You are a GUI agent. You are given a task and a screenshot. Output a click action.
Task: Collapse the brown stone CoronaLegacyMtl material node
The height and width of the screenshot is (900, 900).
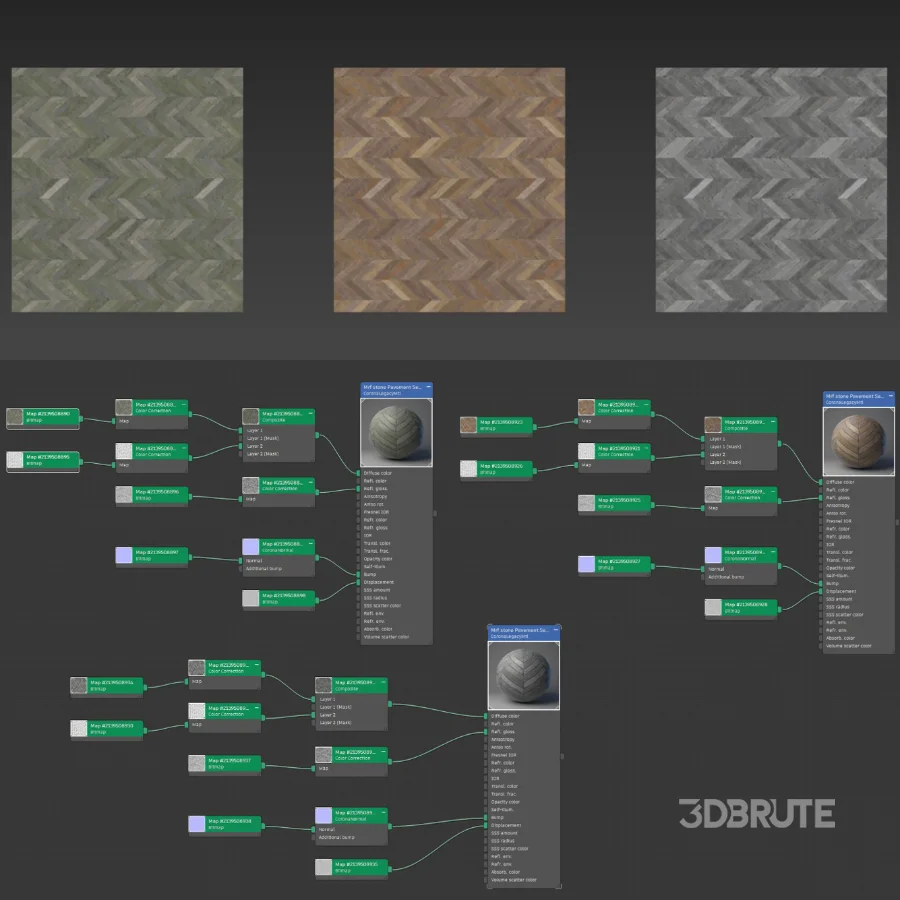coord(890,395)
